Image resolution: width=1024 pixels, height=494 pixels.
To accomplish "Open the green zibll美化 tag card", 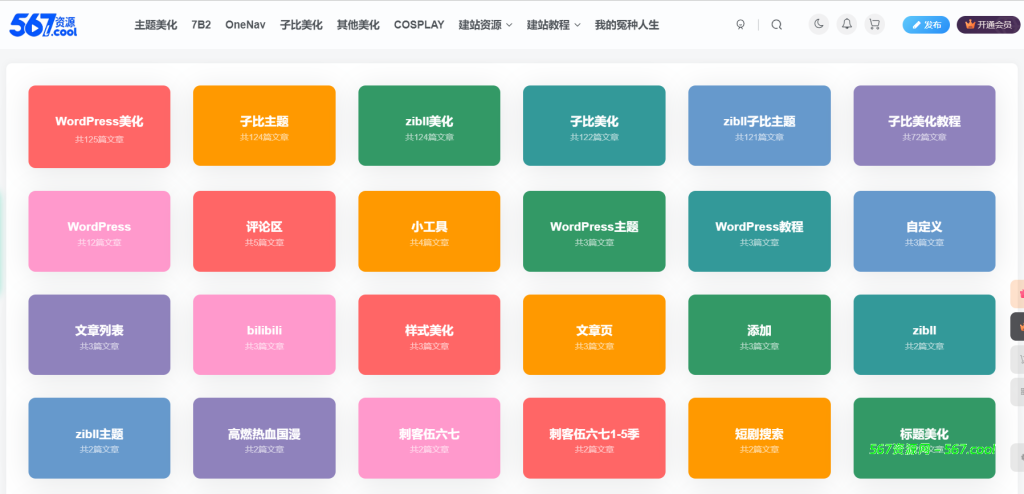I will 429,125.
